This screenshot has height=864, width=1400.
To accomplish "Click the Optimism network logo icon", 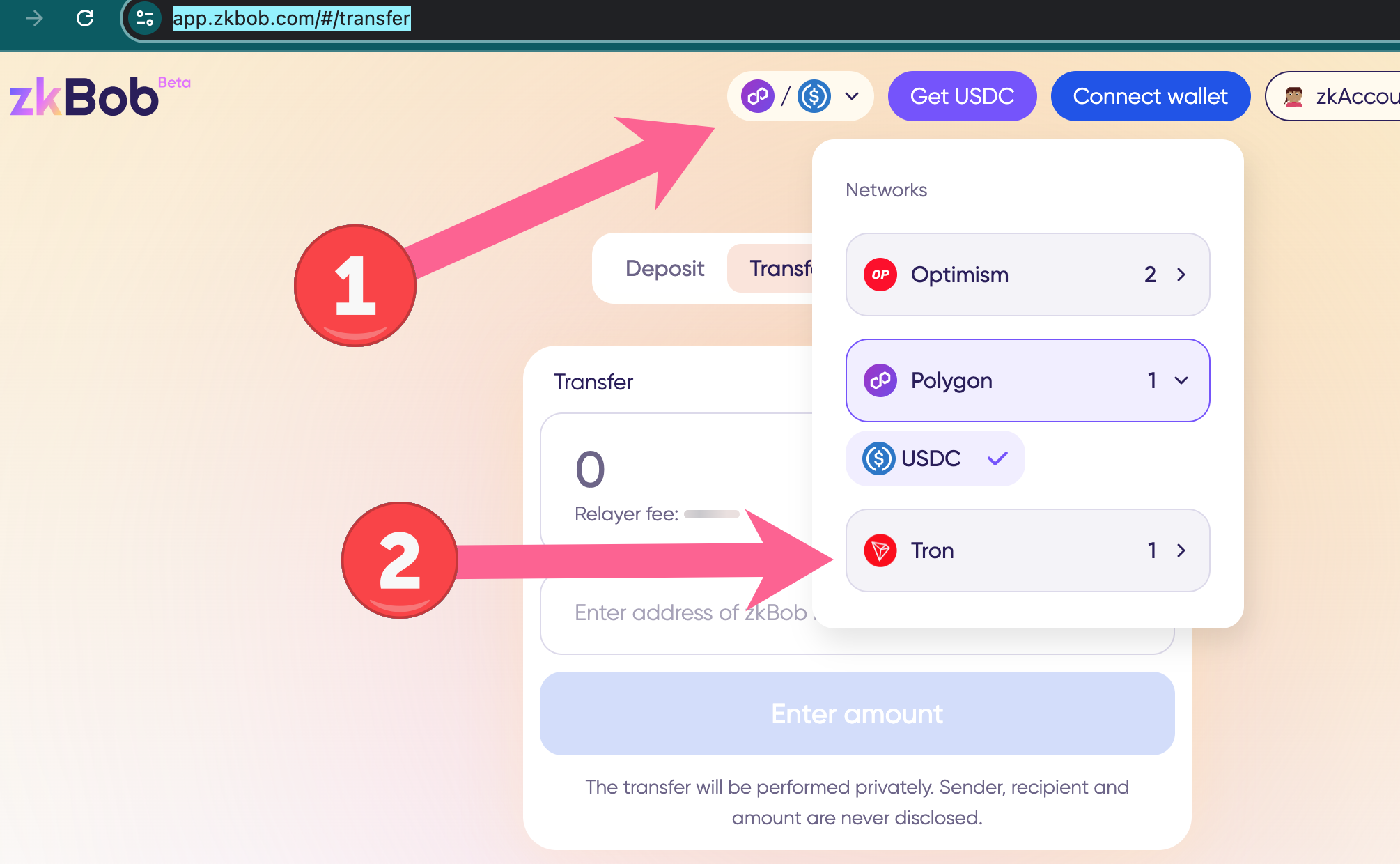I will click(x=880, y=275).
